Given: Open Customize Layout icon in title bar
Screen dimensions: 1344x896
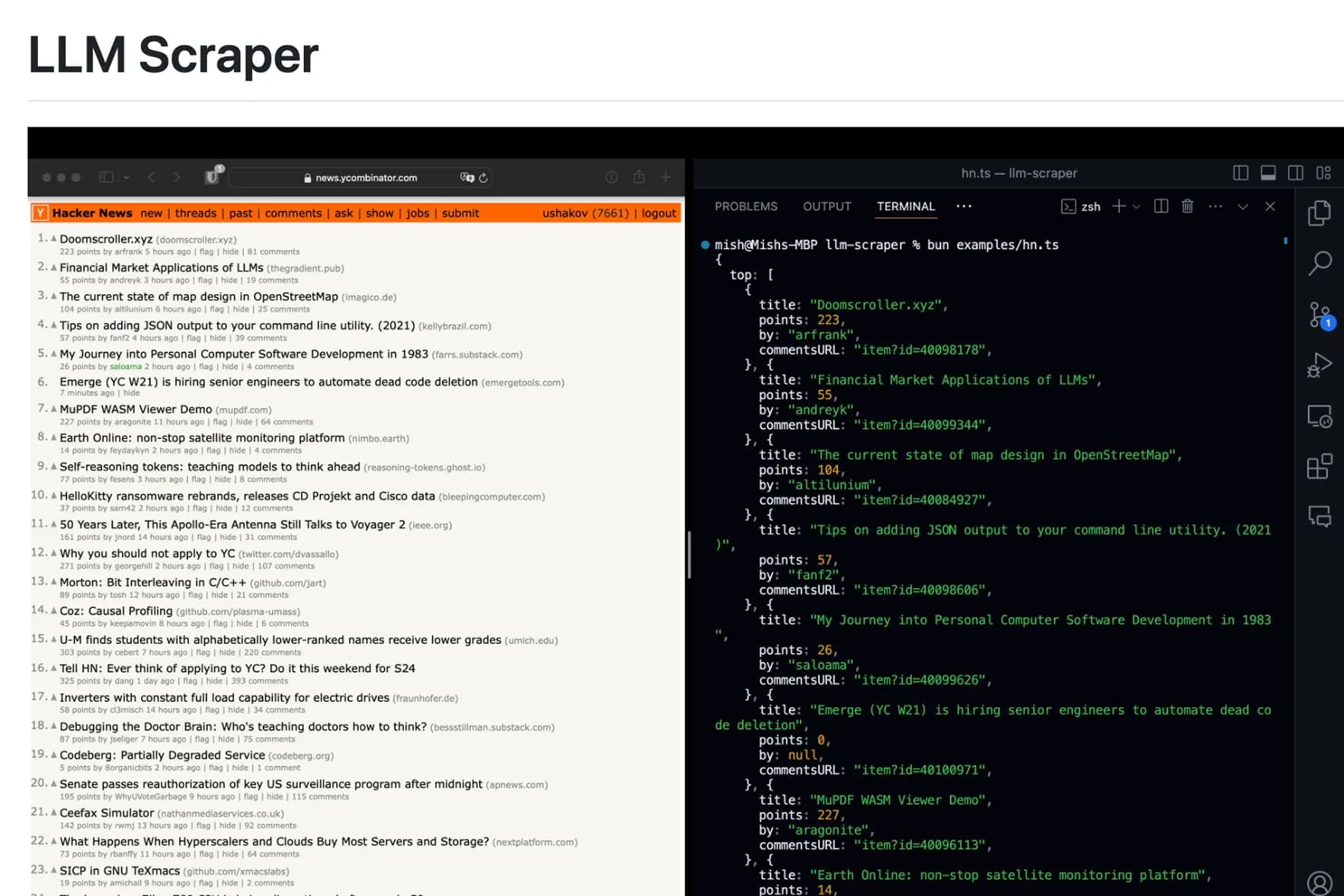Looking at the screenshot, I should tap(1323, 173).
